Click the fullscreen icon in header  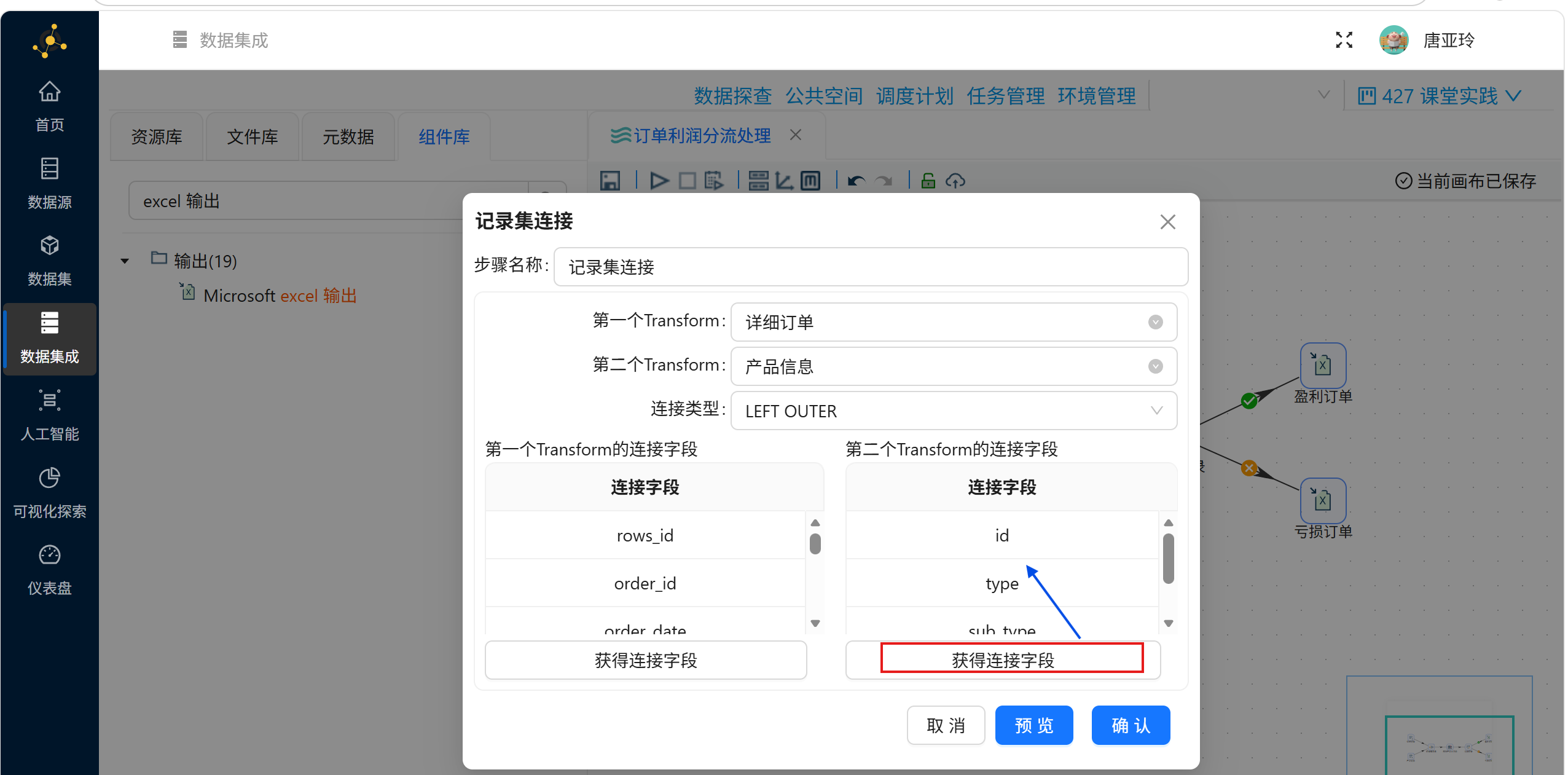coord(1344,41)
